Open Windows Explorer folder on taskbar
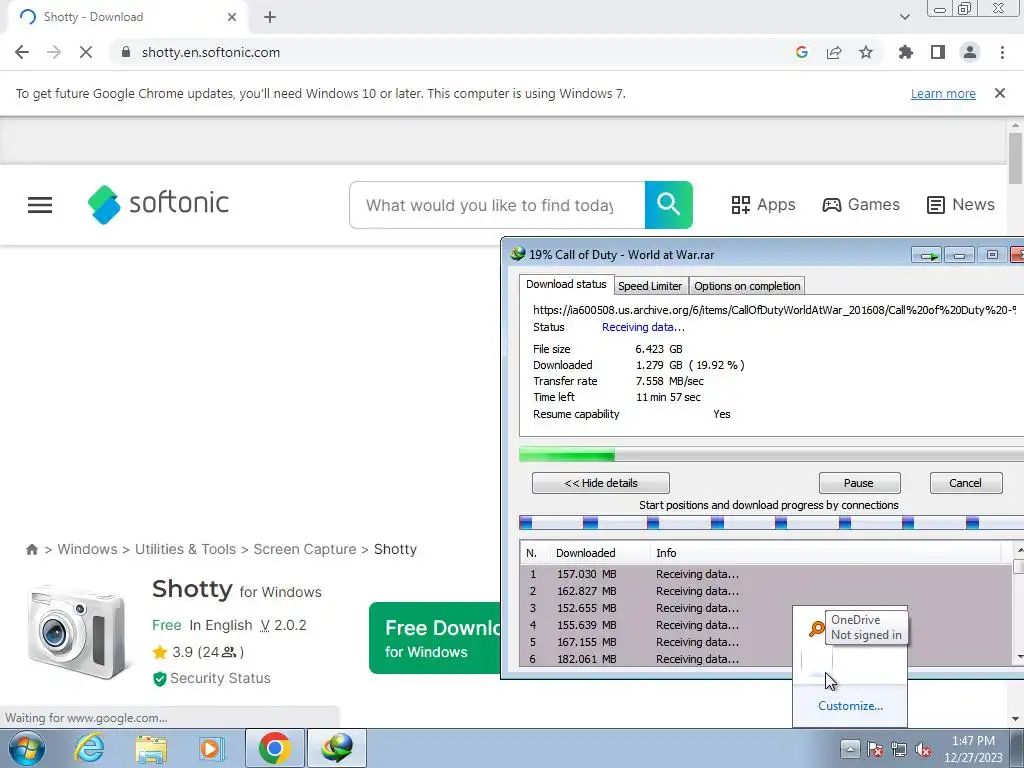Image resolution: width=1024 pixels, height=768 pixels. coord(151,749)
